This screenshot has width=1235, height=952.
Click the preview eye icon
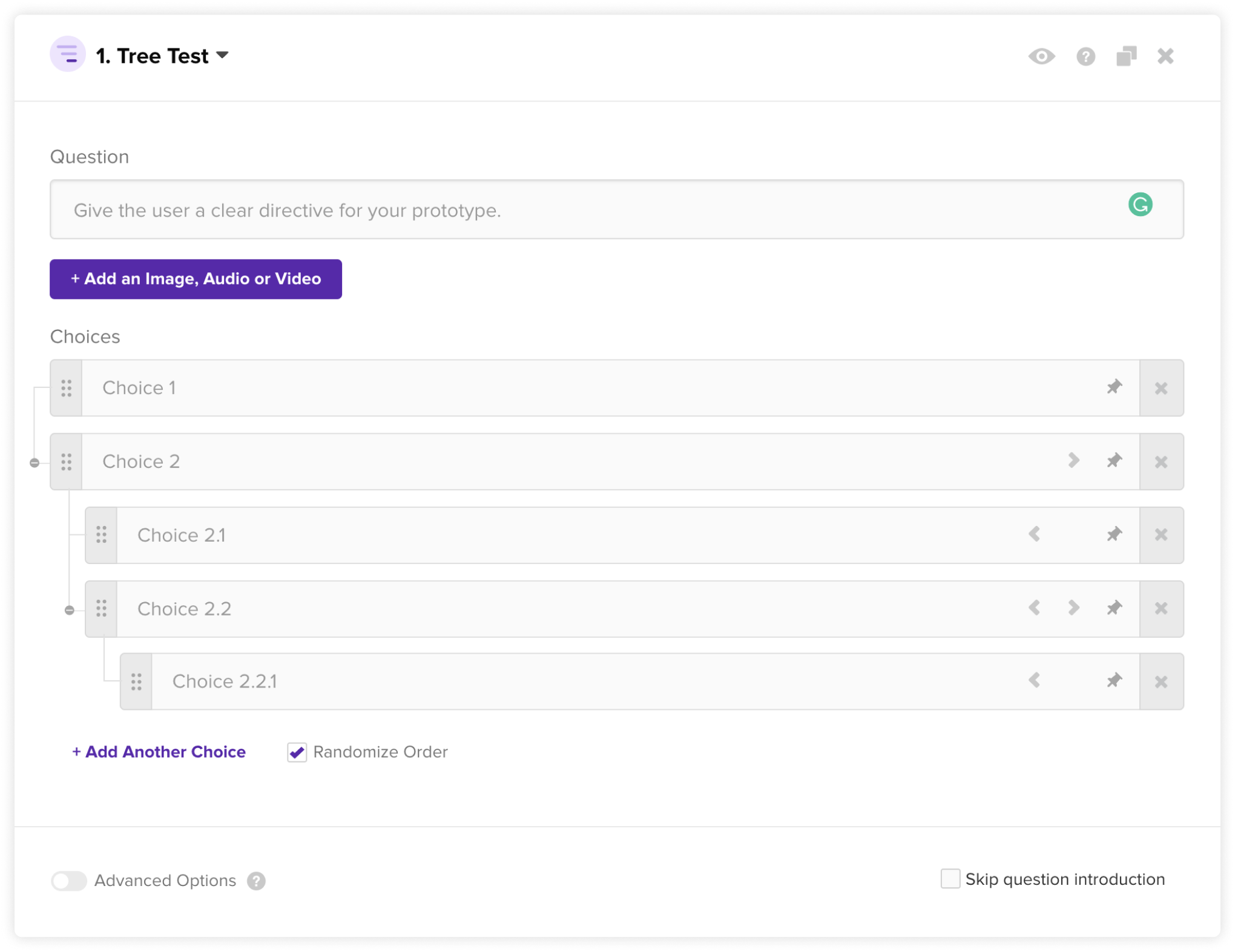click(1041, 56)
